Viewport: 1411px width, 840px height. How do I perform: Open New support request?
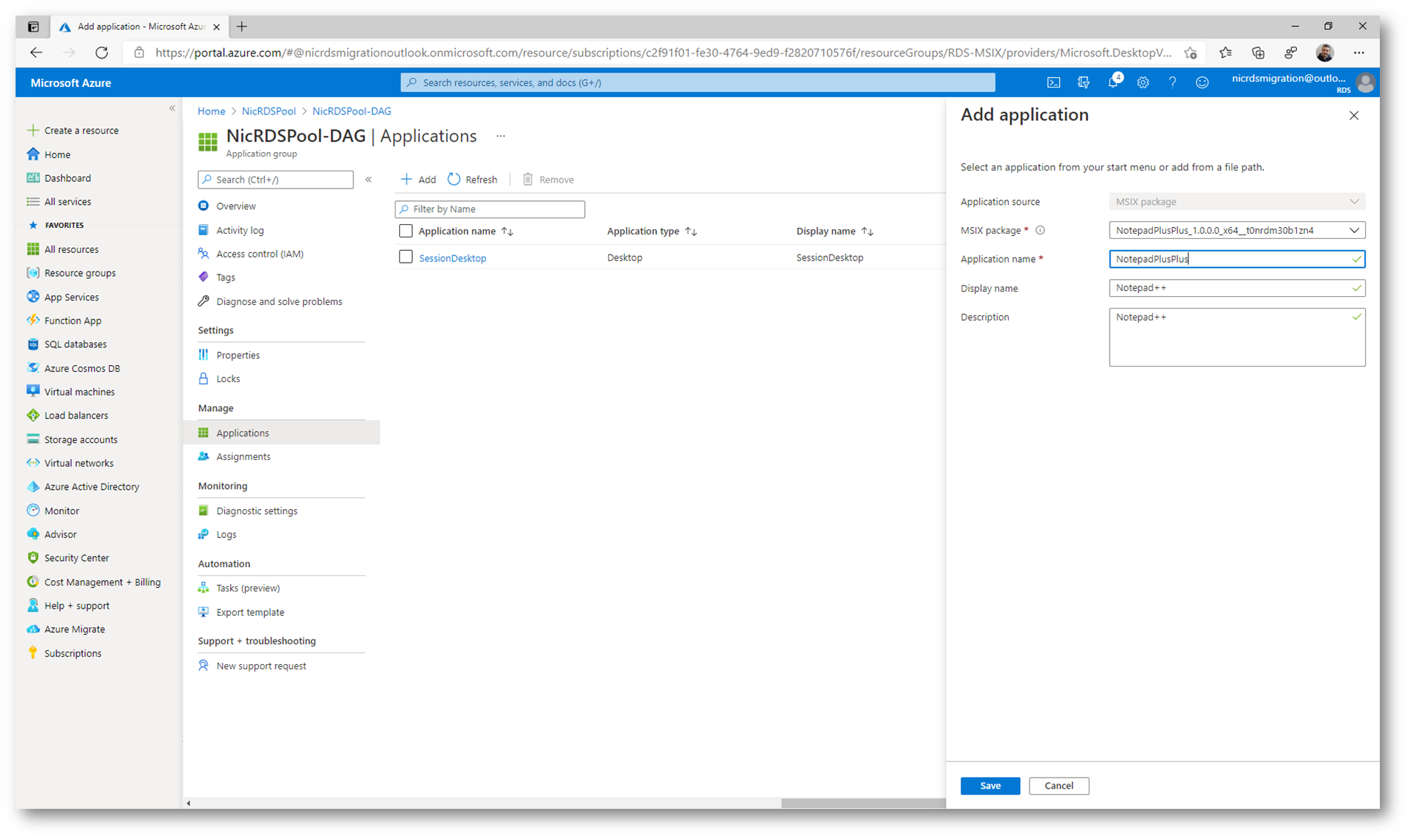252,666
